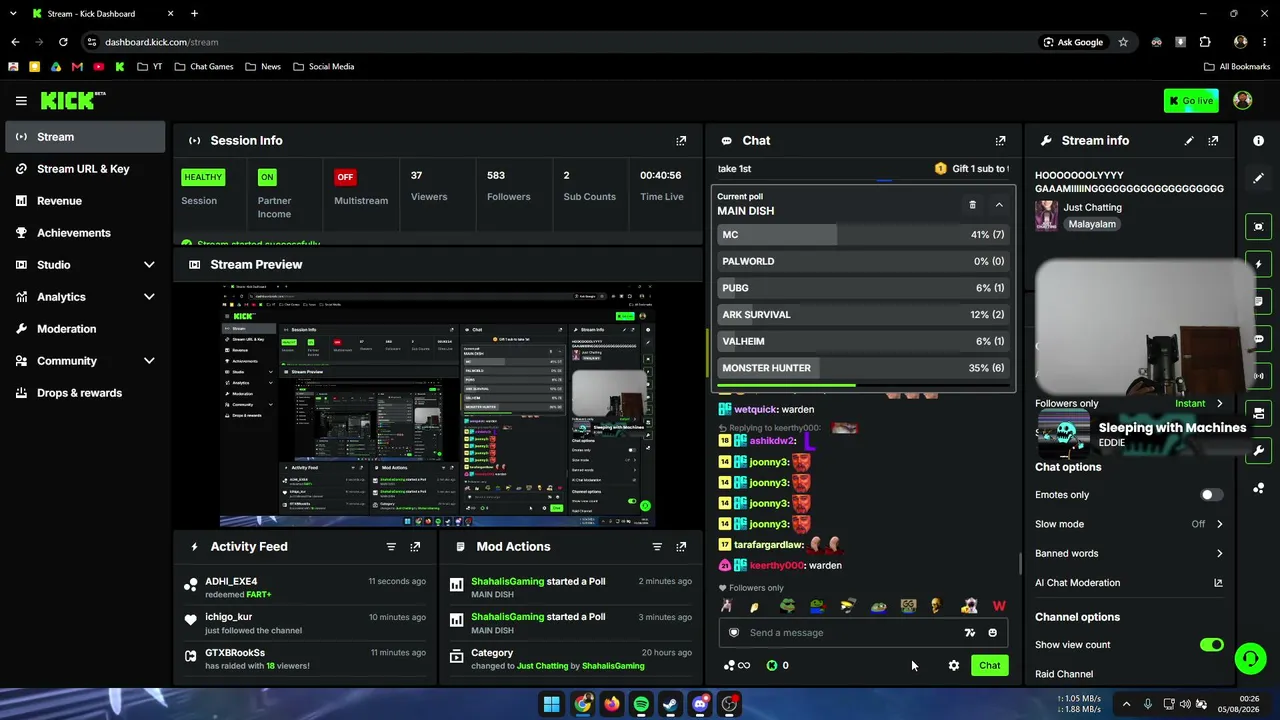Click the info icon on right toolbar
The image size is (1280, 720).
point(1259,141)
